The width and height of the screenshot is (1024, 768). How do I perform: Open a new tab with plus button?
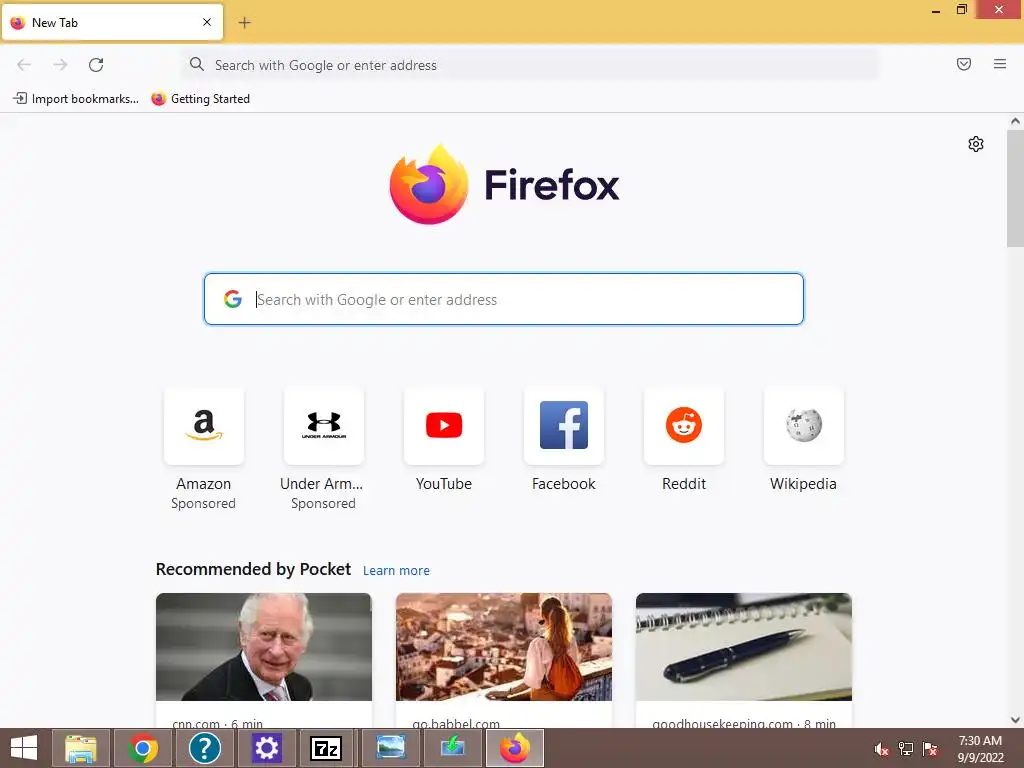[x=244, y=23]
